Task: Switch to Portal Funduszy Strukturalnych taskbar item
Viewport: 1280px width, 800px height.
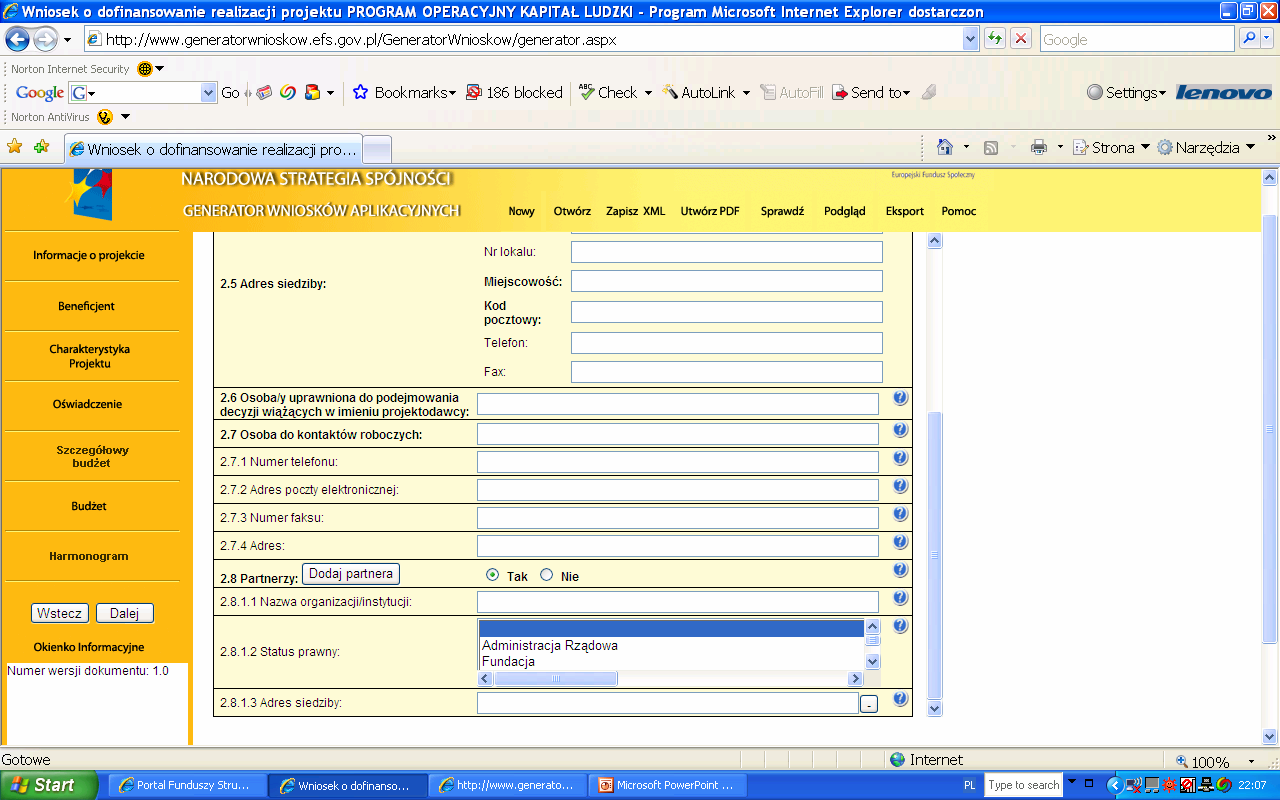Action: point(187,785)
